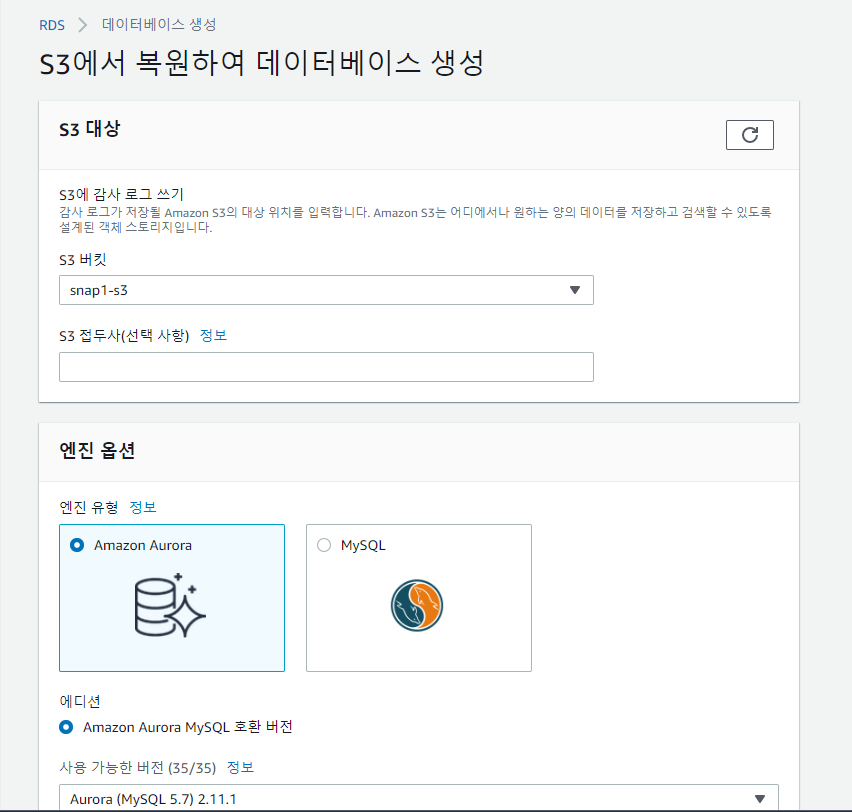Click the S3 버킷 field label
This screenshot has height=812, width=852.
tap(83, 260)
